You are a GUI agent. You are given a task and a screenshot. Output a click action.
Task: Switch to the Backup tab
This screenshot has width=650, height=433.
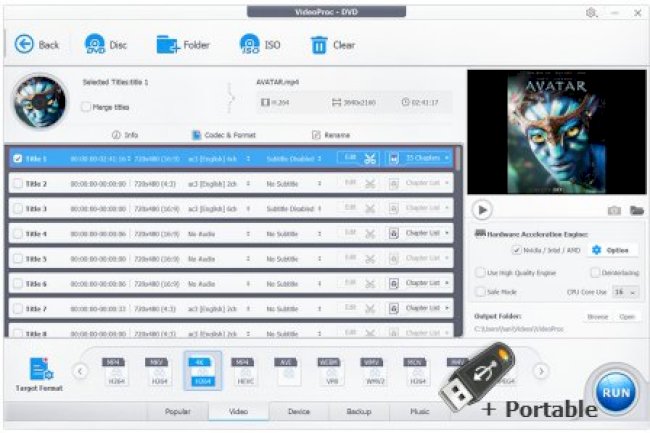[x=359, y=411]
